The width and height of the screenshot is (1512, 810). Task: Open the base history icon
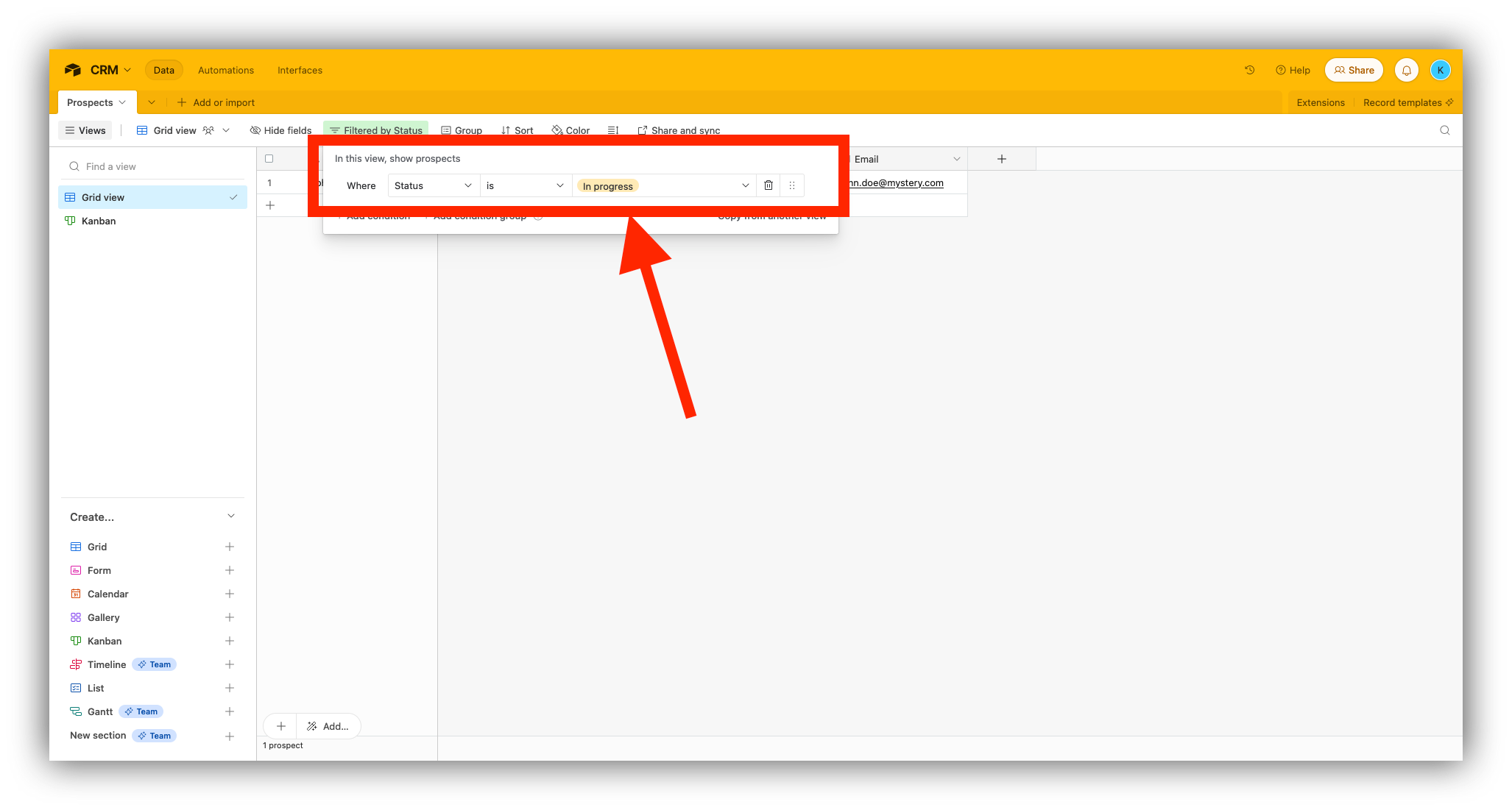tap(1249, 70)
